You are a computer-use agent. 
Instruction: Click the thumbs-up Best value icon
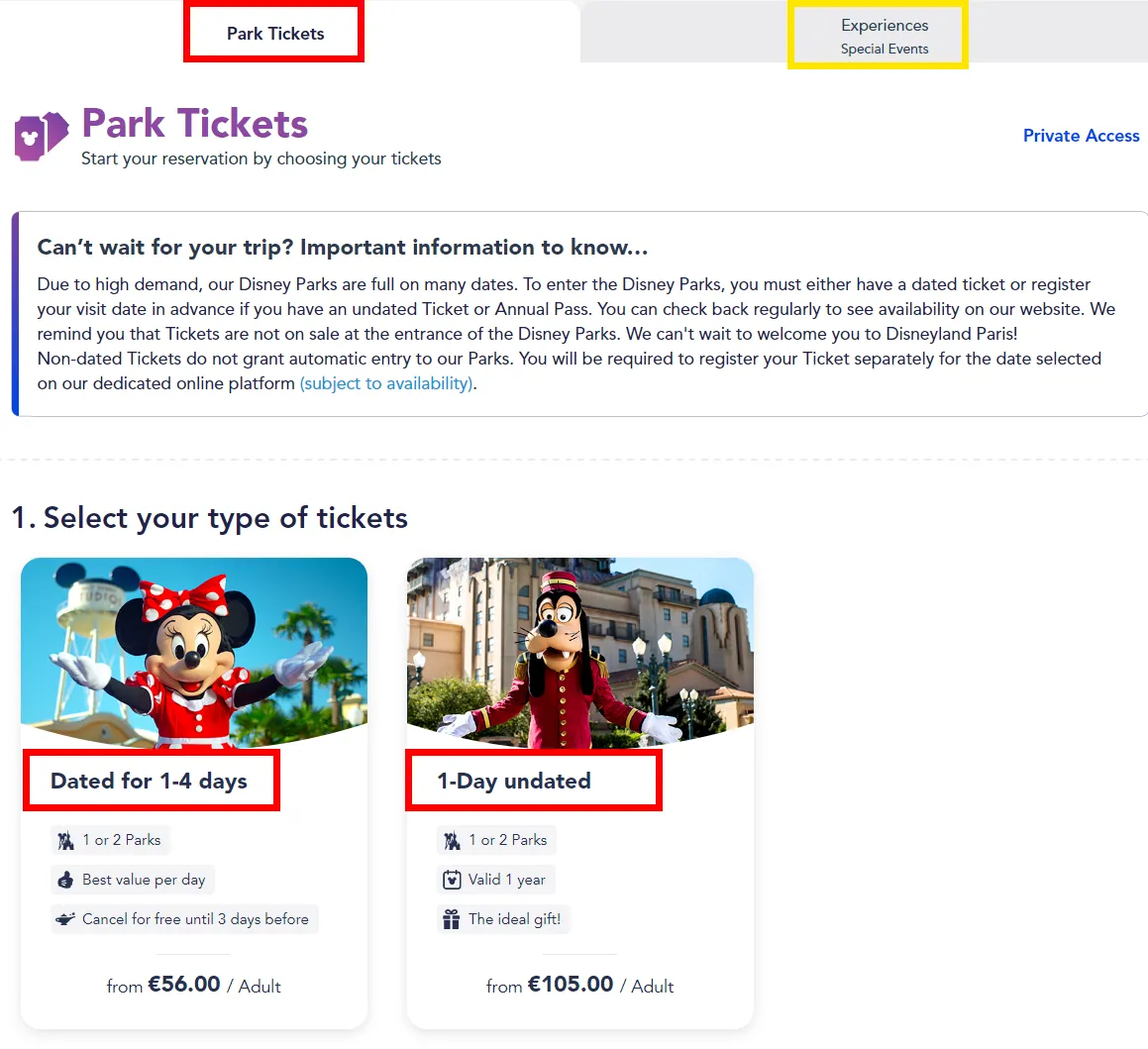pos(66,880)
